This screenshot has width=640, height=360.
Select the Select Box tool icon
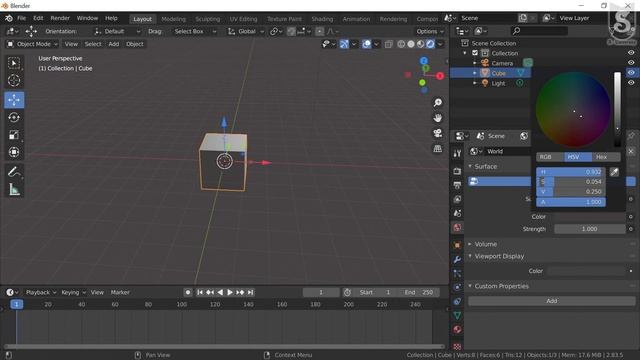14,63
